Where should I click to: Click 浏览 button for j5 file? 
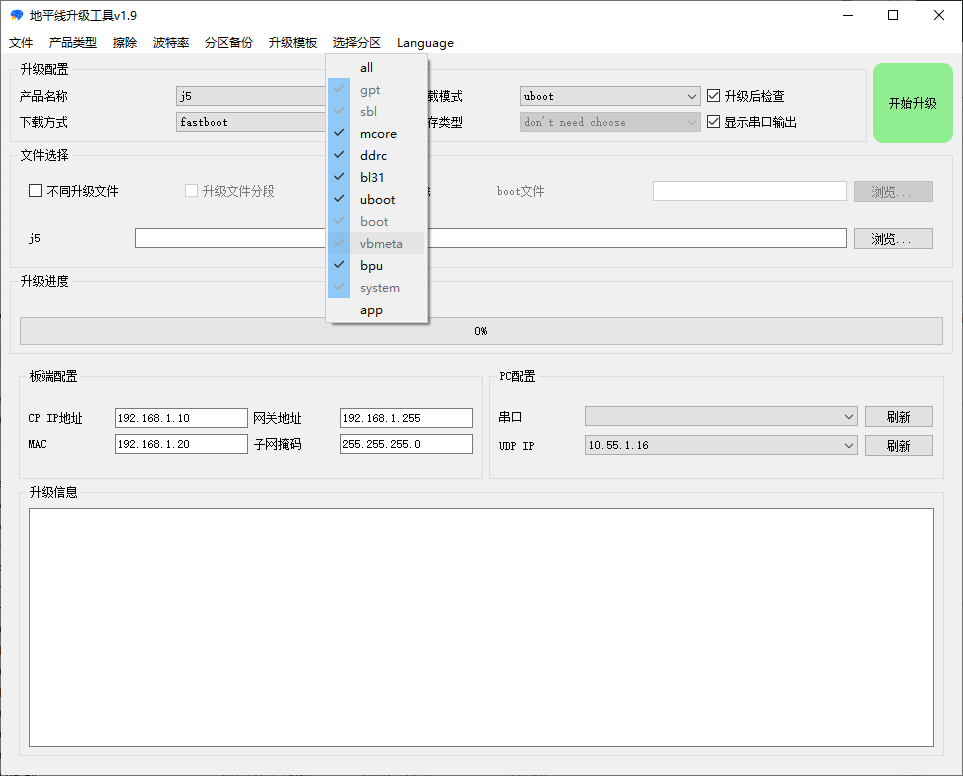892,239
